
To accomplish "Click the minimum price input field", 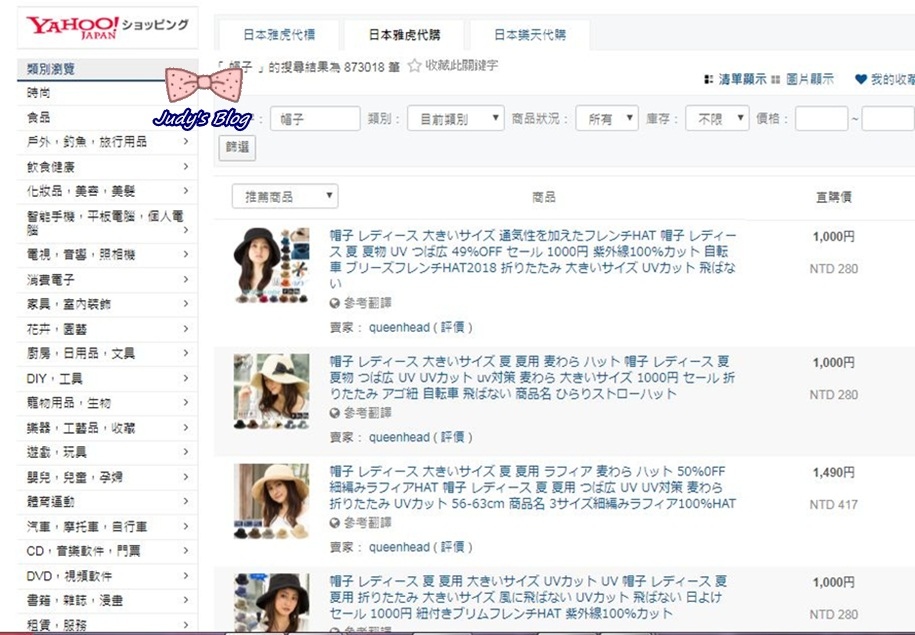I will click(x=822, y=118).
